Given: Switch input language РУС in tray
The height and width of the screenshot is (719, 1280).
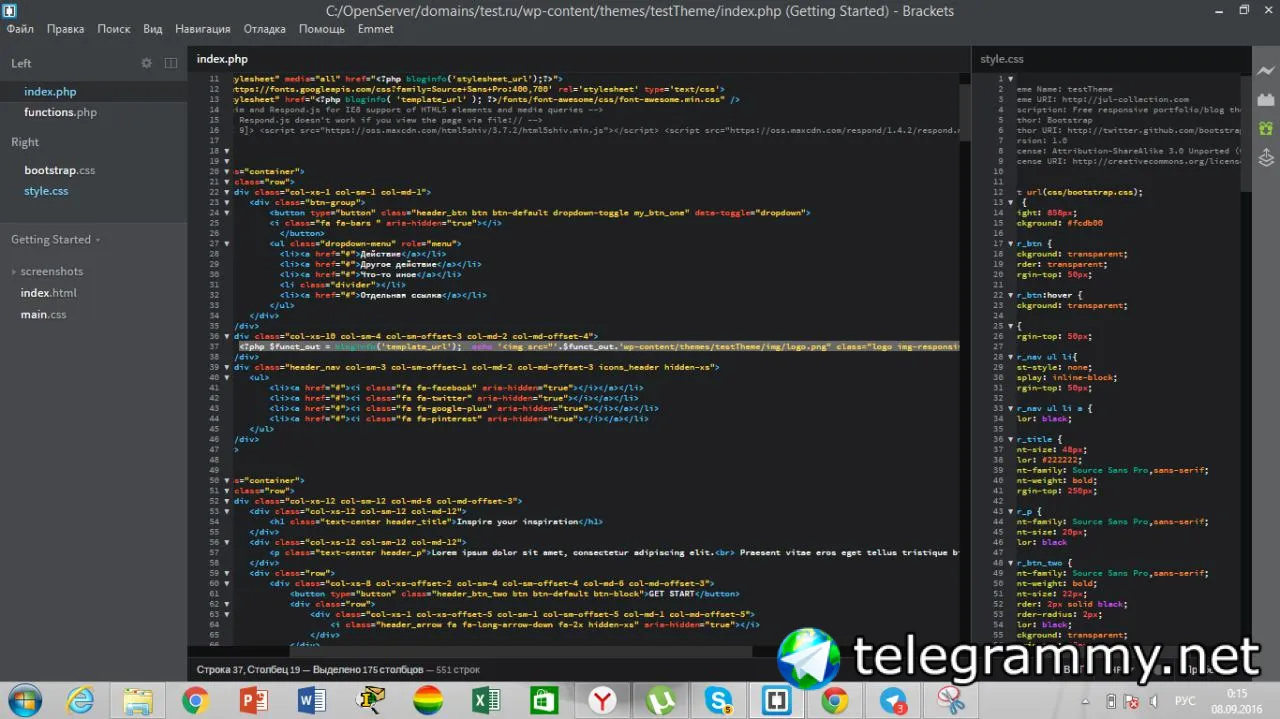Looking at the screenshot, I should [1184, 701].
